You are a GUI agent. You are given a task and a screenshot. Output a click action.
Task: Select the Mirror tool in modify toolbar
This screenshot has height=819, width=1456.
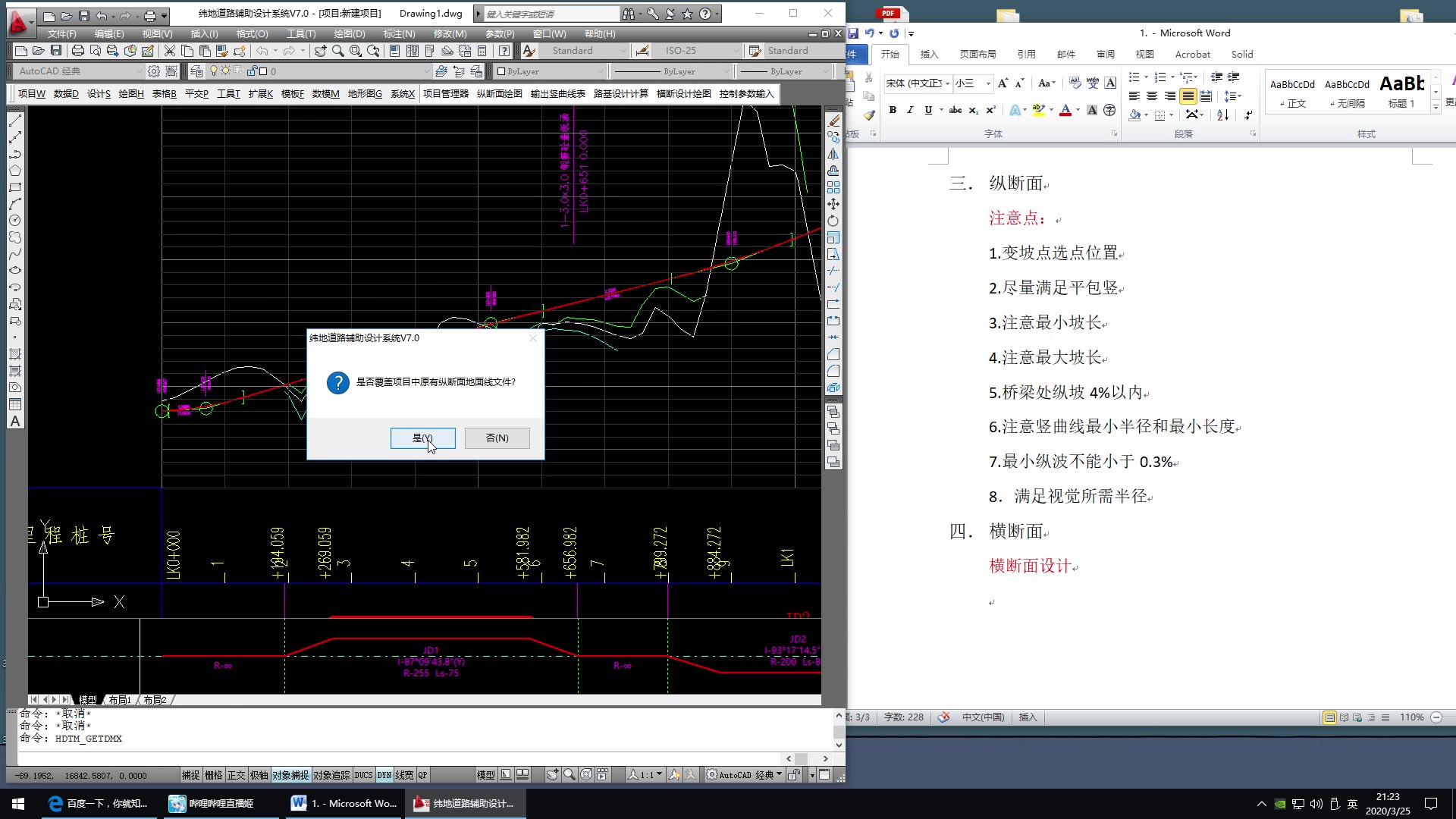[833, 154]
